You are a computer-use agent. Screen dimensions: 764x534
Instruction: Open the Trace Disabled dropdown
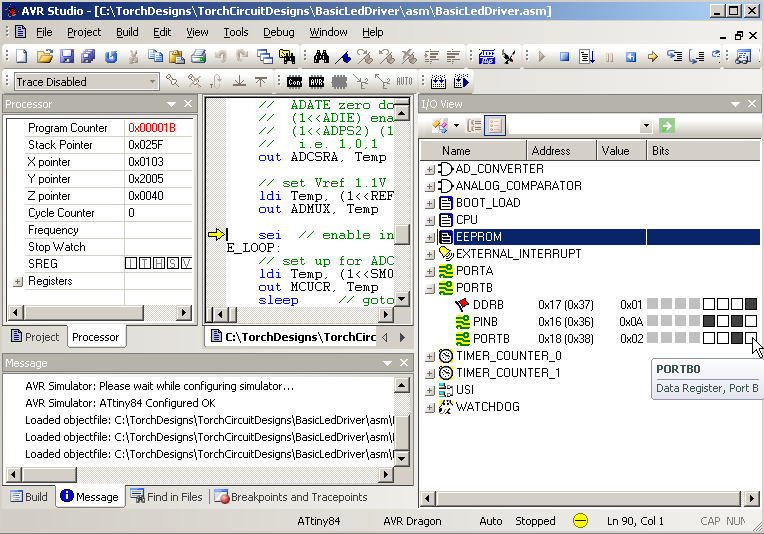(x=153, y=81)
